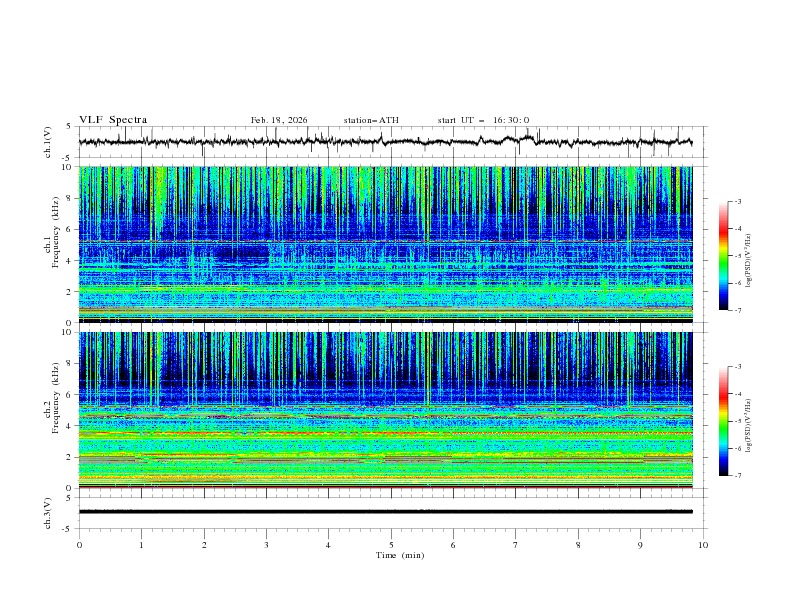Click the "8" kHz tick on ch.1 frequency axis
Image resolution: width=792 pixels, height=612 pixels.
coord(70,198)
